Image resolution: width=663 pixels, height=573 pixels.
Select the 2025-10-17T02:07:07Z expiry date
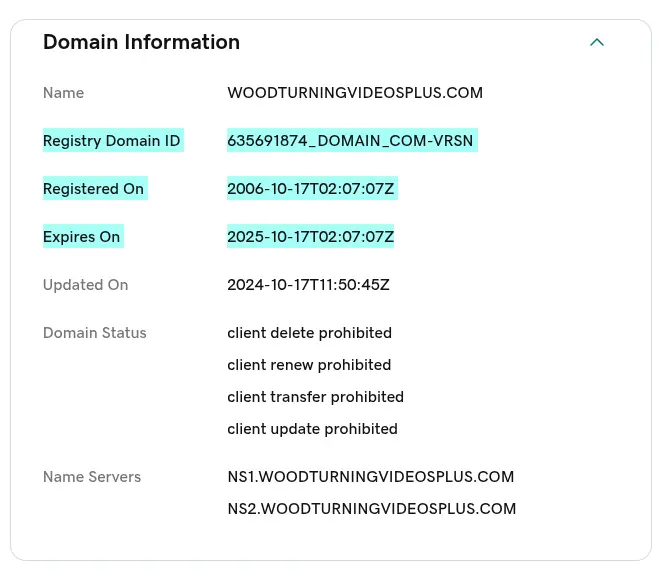(x=310, y=236)
